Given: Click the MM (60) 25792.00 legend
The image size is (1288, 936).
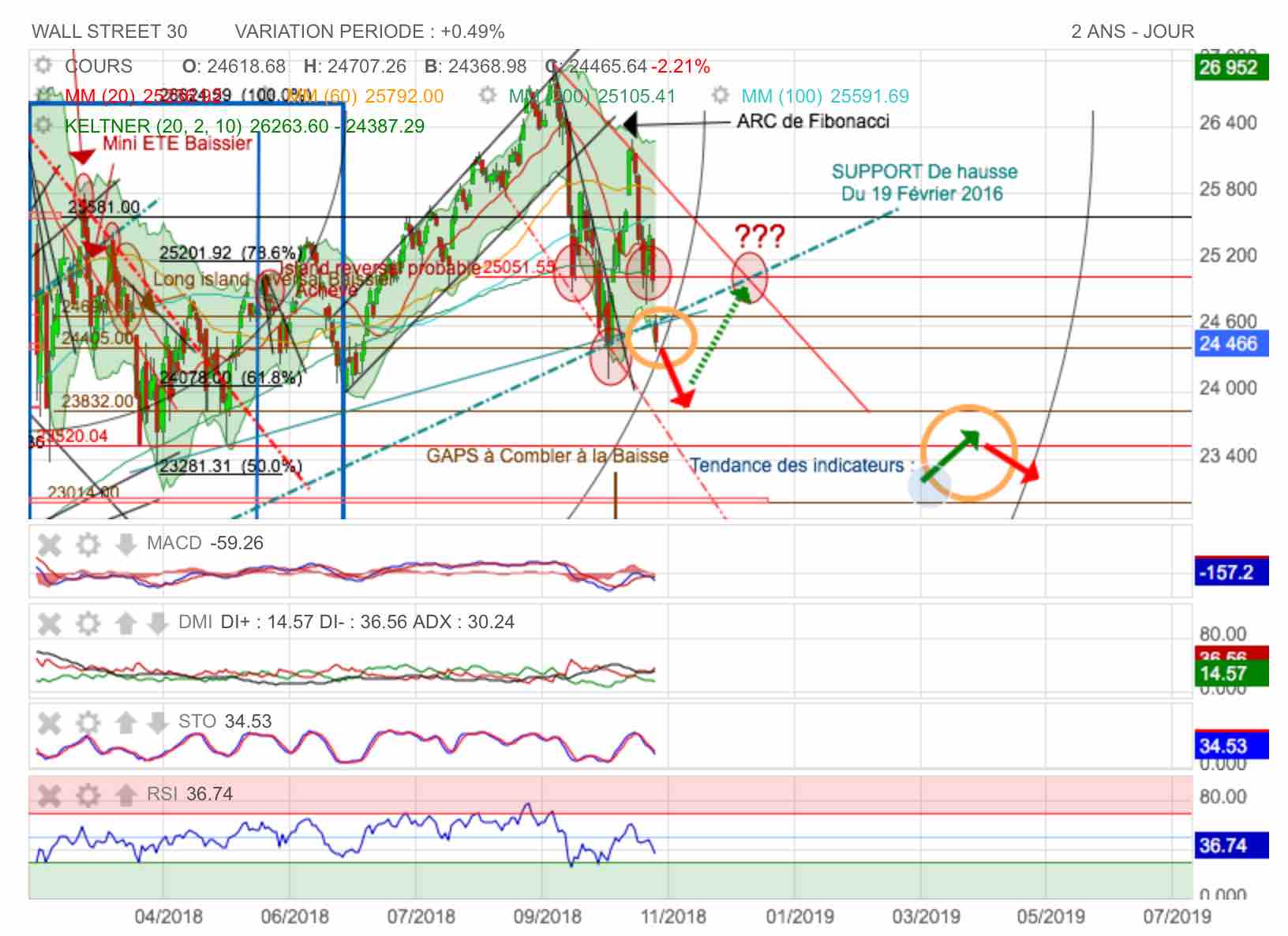Looking at the screenshot, I should [x=365, y=96].
